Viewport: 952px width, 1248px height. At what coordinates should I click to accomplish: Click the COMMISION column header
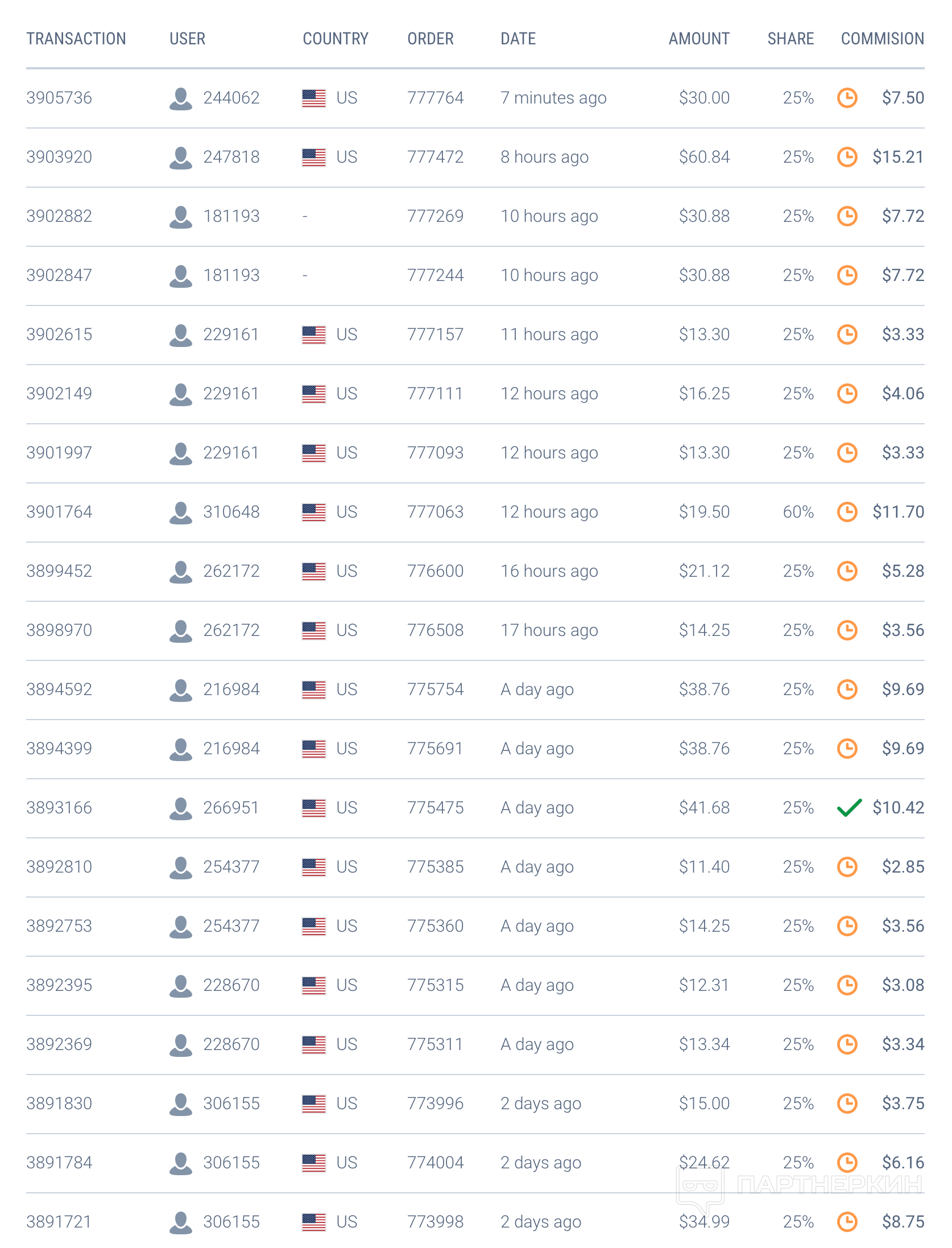tap(883, 39)
